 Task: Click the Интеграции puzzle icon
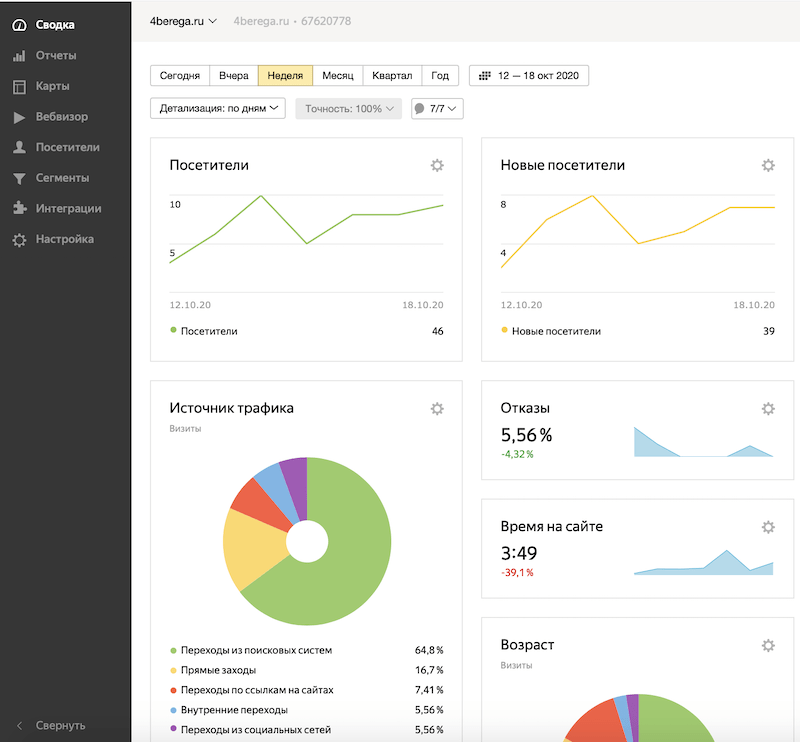pyautogui.click(x=19, y=208)
